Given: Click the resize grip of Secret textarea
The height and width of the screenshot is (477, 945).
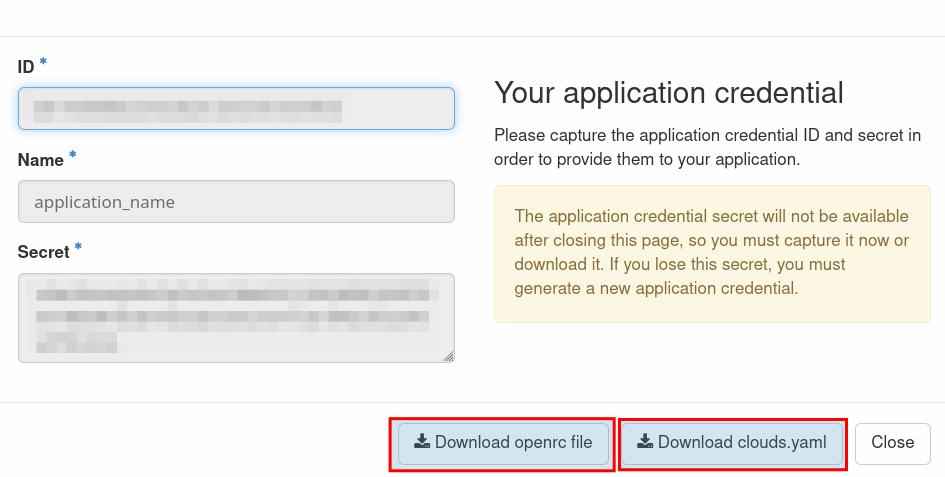Looking at the screenshot, I should point(448,356).
